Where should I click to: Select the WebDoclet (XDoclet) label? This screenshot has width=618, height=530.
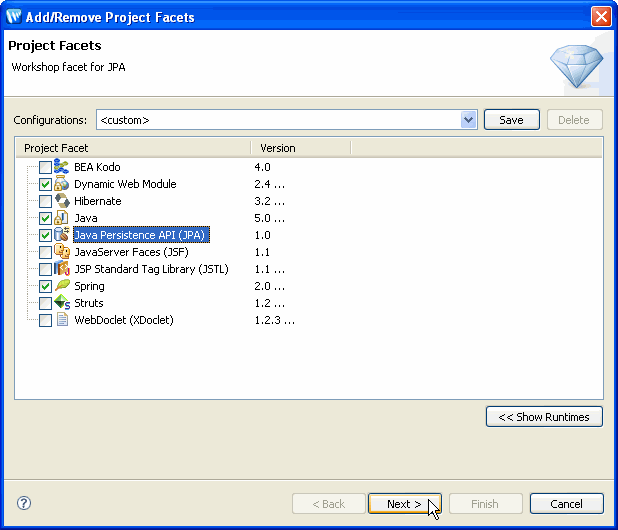124,320
